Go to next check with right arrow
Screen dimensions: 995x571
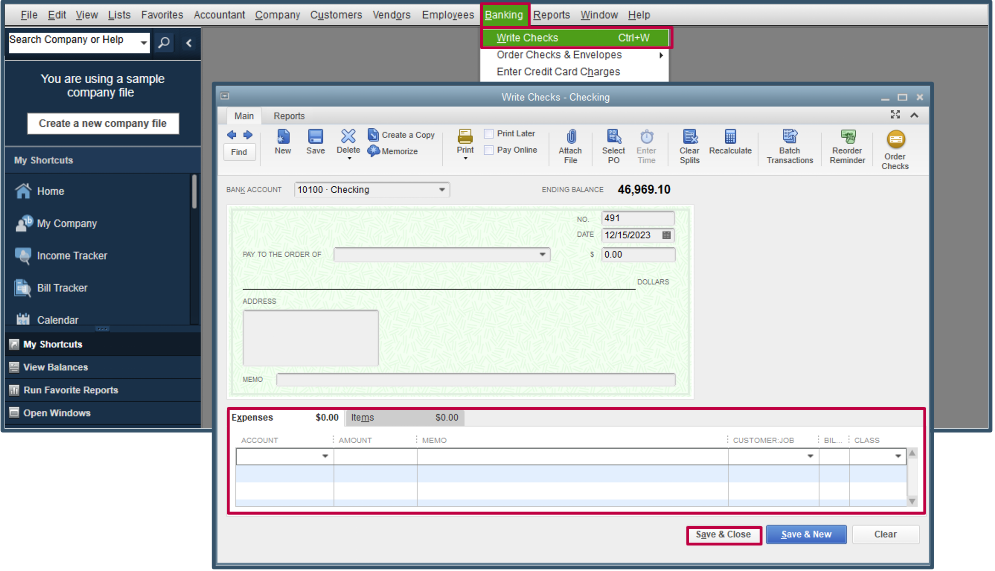(x=247, y=135)
